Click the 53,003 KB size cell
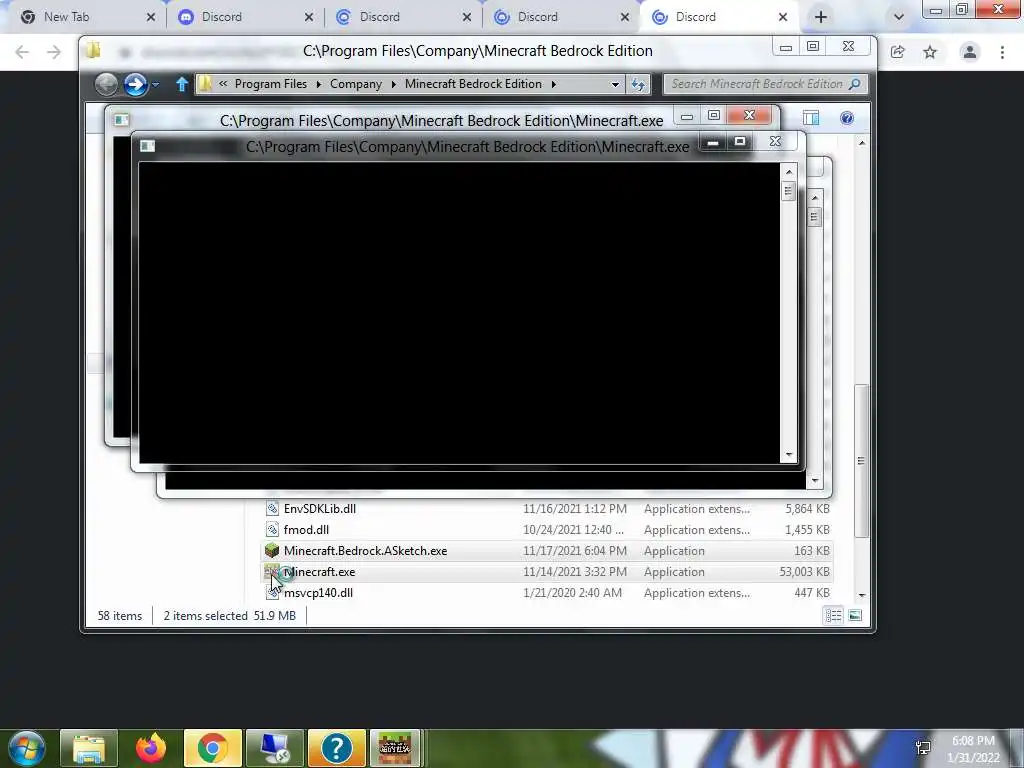1024x768 pixels. [804, 572]
